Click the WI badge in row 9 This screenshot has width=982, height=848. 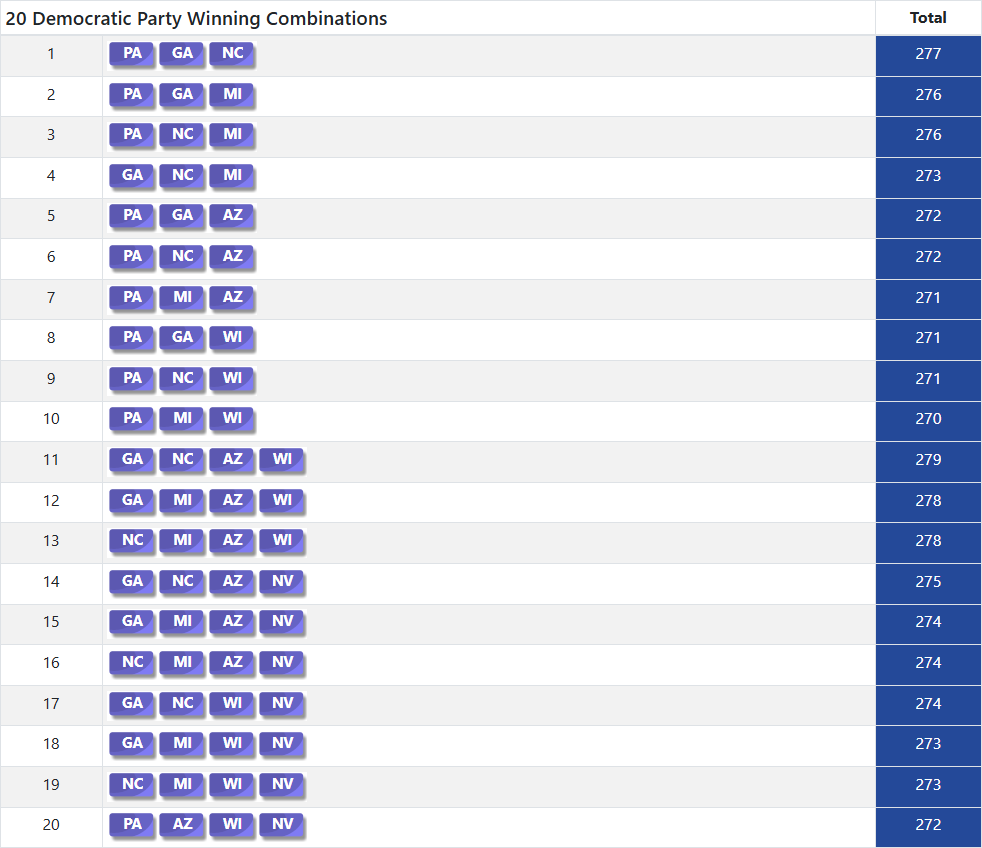point(232,378)
